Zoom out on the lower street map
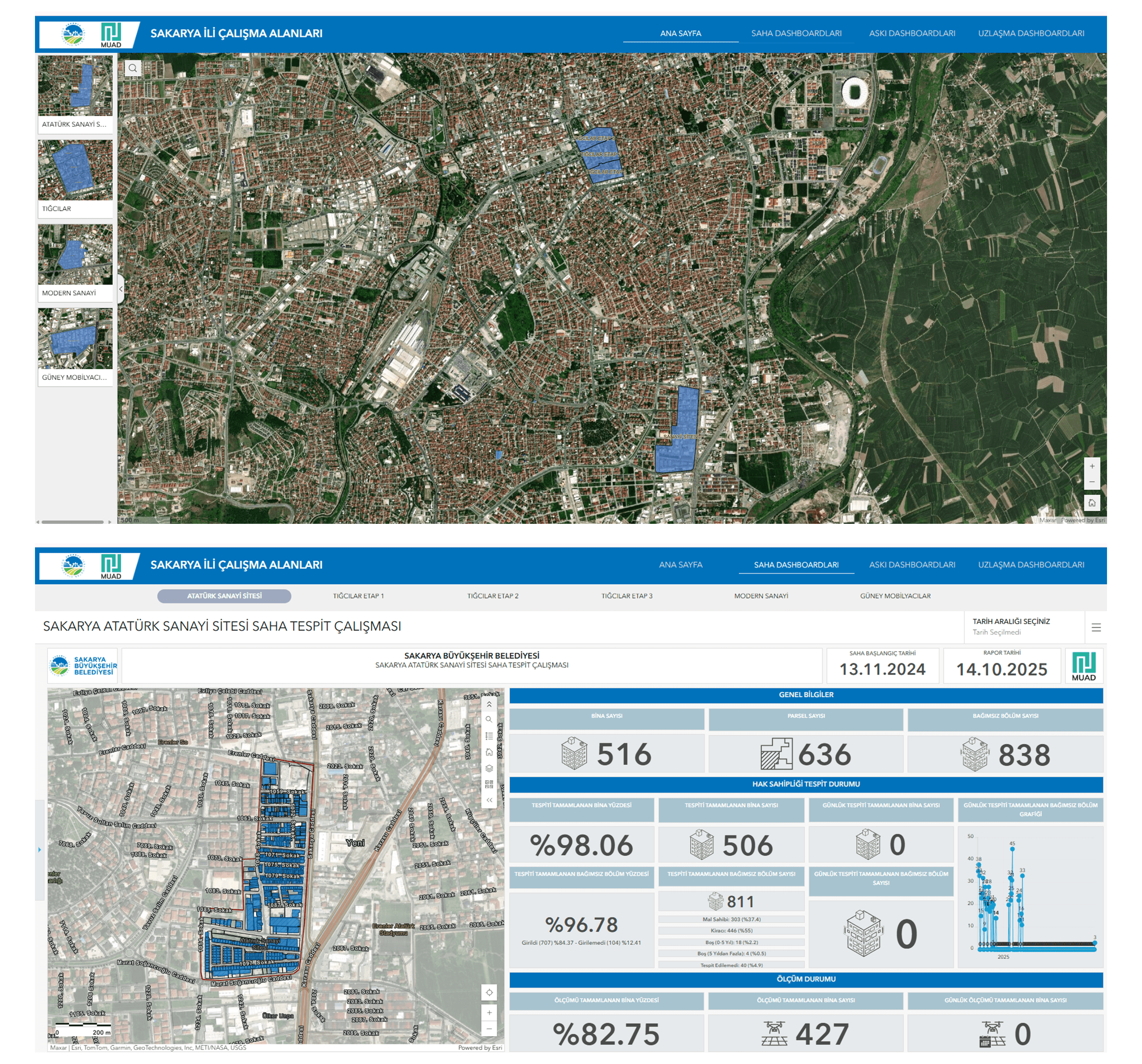Screen dimensions: 1142x1064 coord(489,1029)
